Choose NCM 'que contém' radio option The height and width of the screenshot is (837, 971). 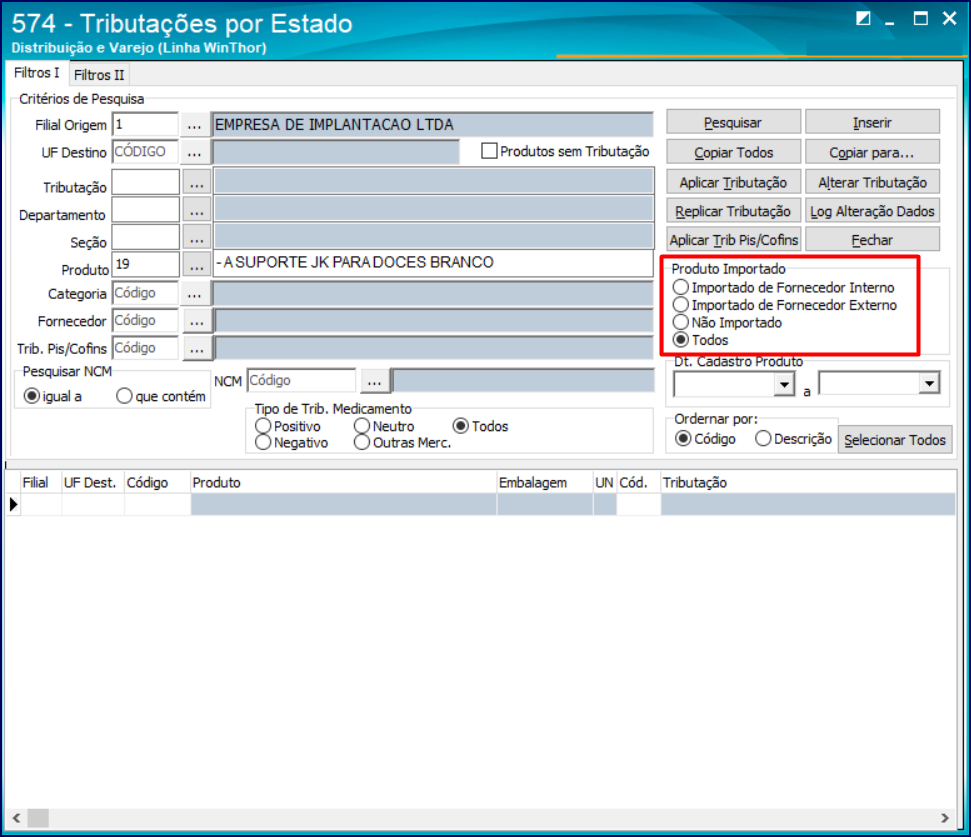(x=124, y=396)
